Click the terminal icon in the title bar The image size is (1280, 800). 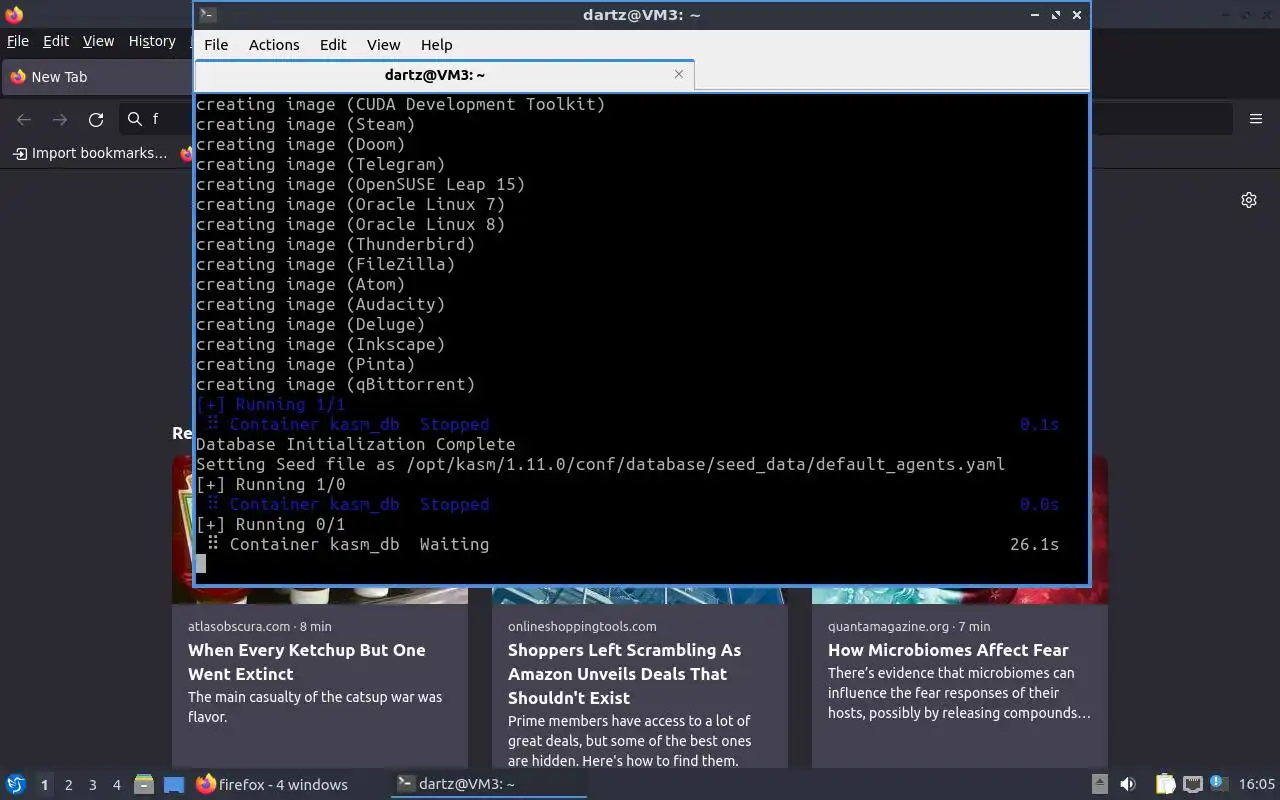[206, 14]
